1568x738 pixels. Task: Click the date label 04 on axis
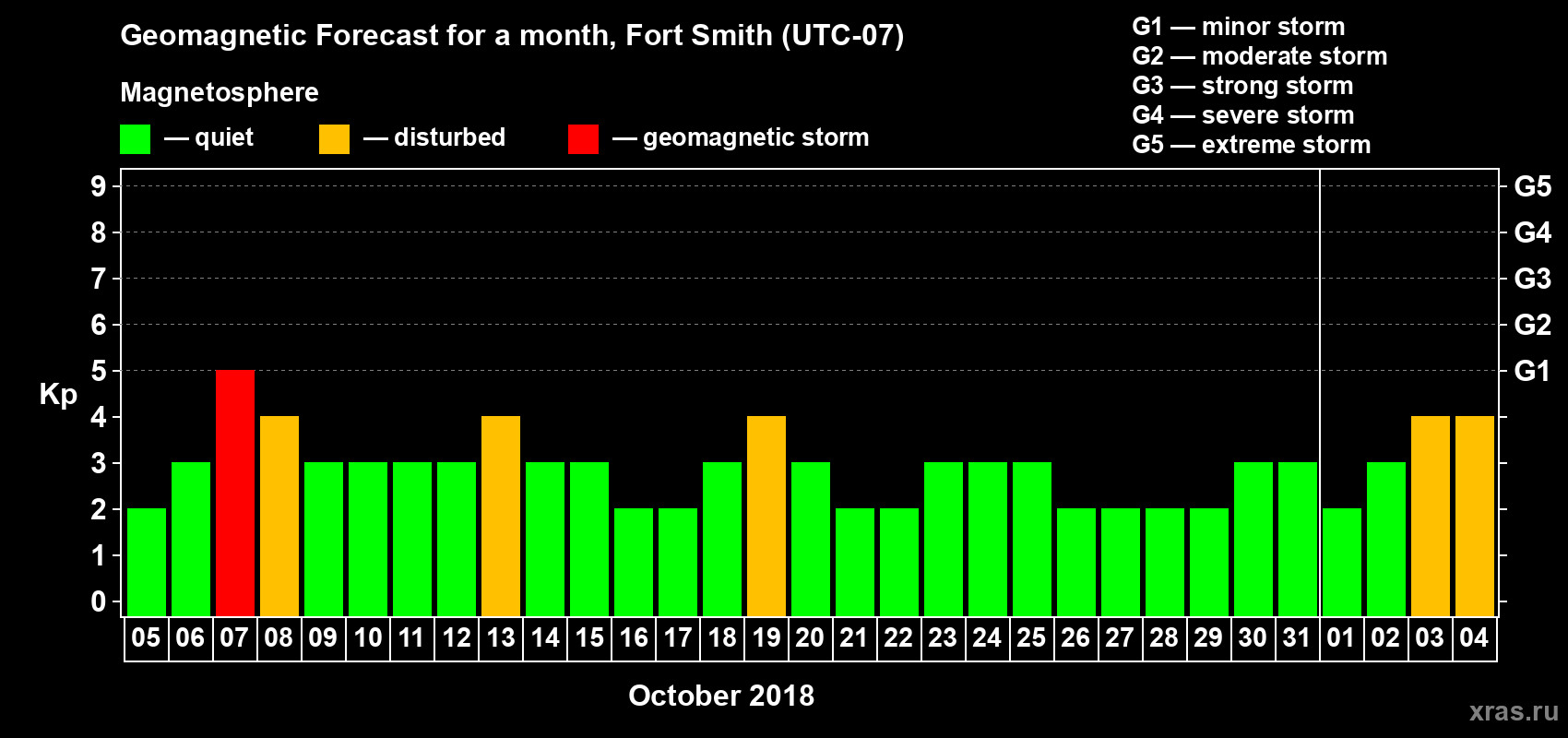pyautogui.click(x=1474, y=638)
